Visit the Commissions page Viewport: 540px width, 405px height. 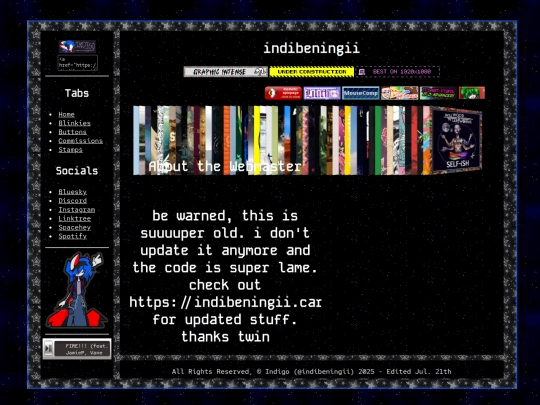coord(80,141)
